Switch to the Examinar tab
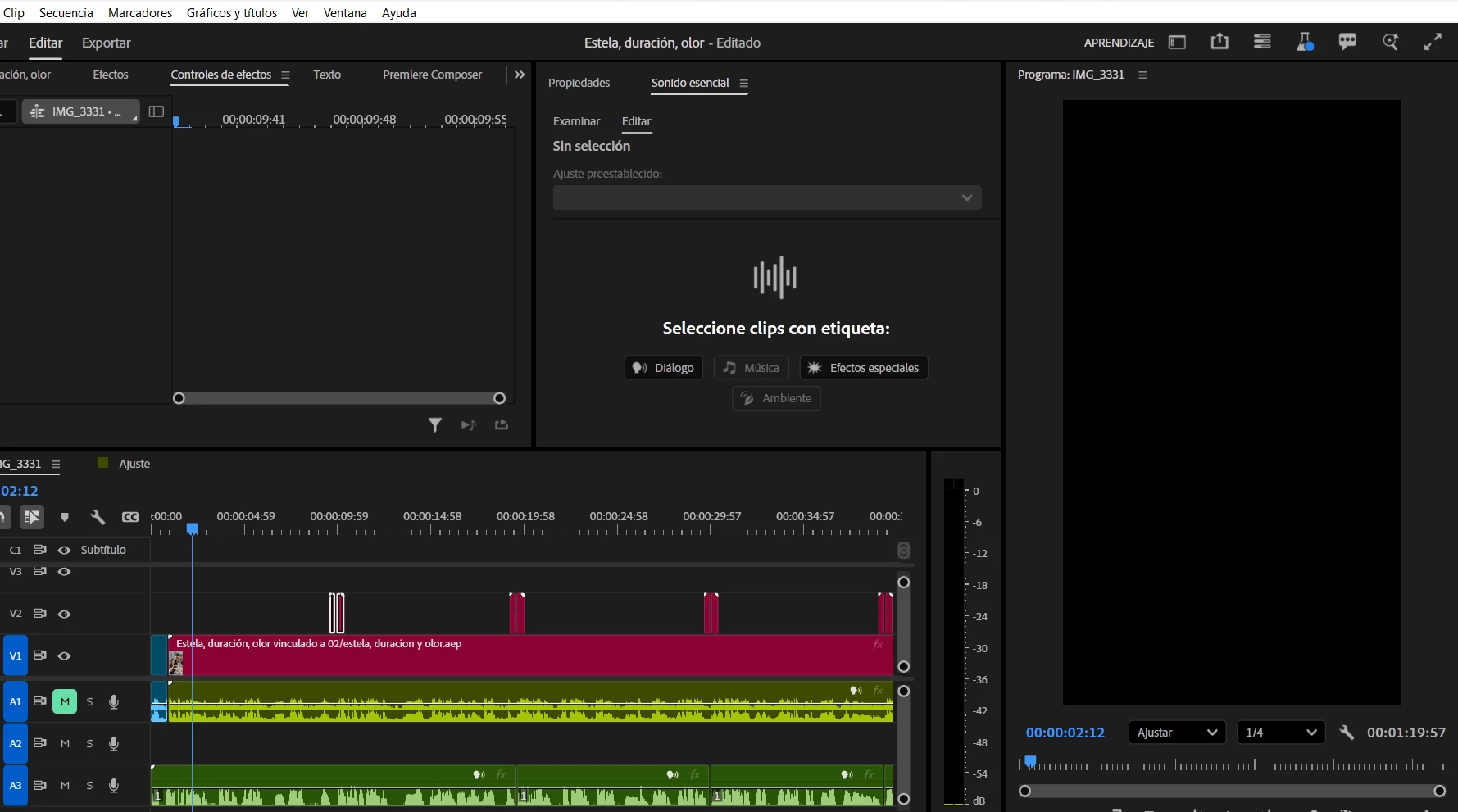This screenshot has height=812, width=1458. [x=577, y=121]
